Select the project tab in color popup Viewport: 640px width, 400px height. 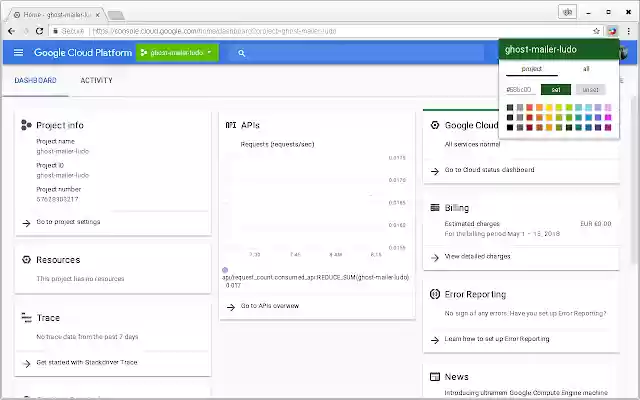pos(531,69)
